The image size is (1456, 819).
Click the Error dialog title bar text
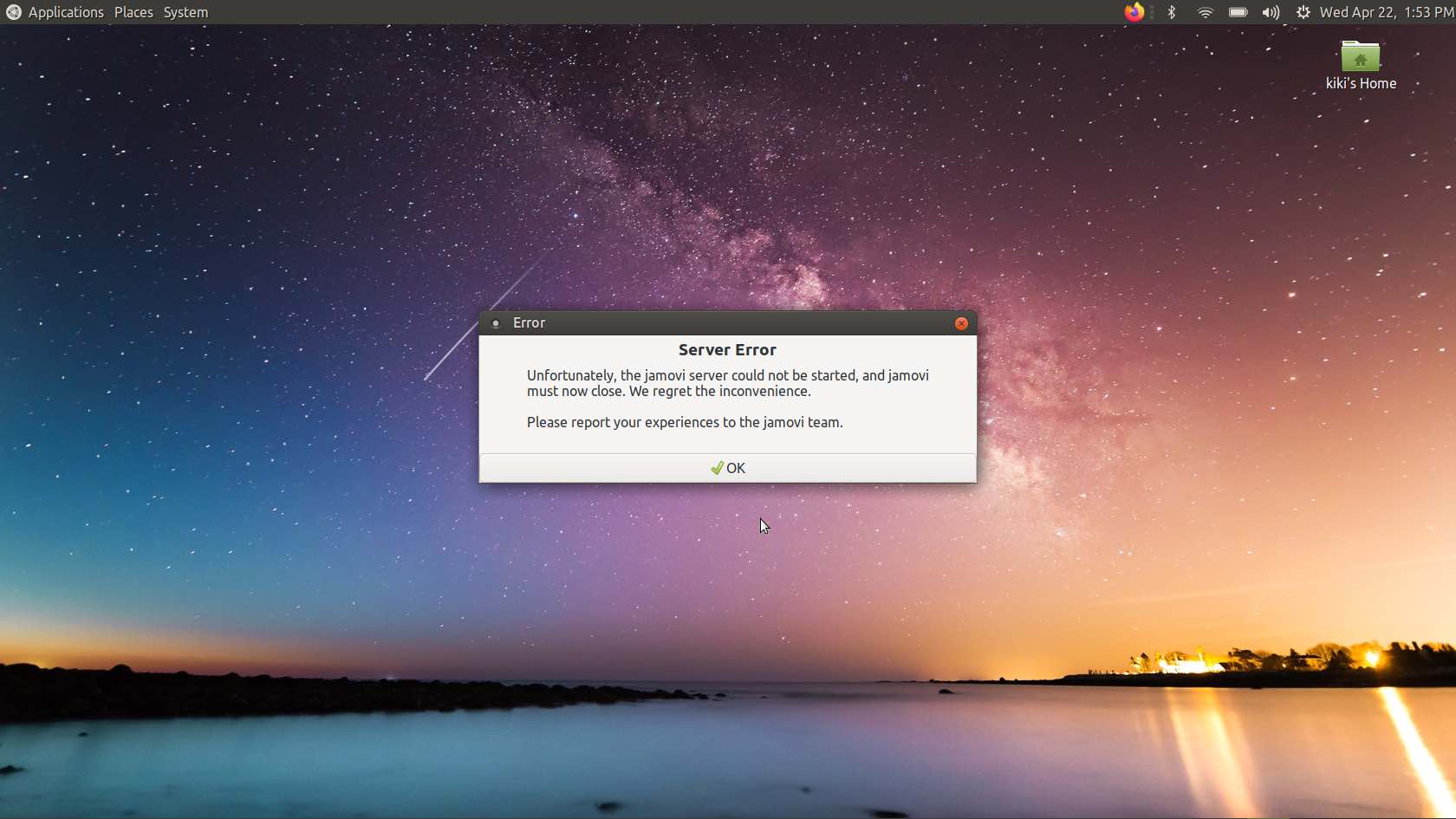529,323
